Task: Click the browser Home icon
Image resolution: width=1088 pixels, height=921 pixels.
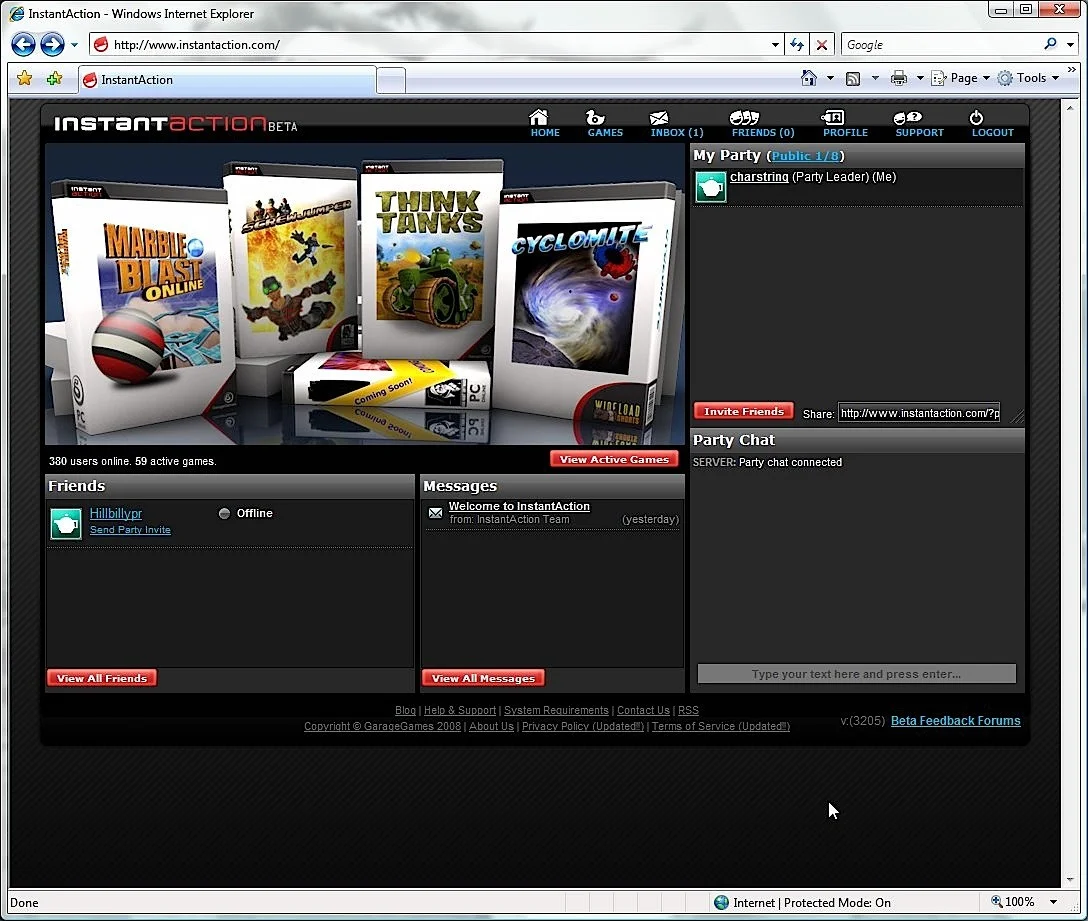Action: coord(808,78)
